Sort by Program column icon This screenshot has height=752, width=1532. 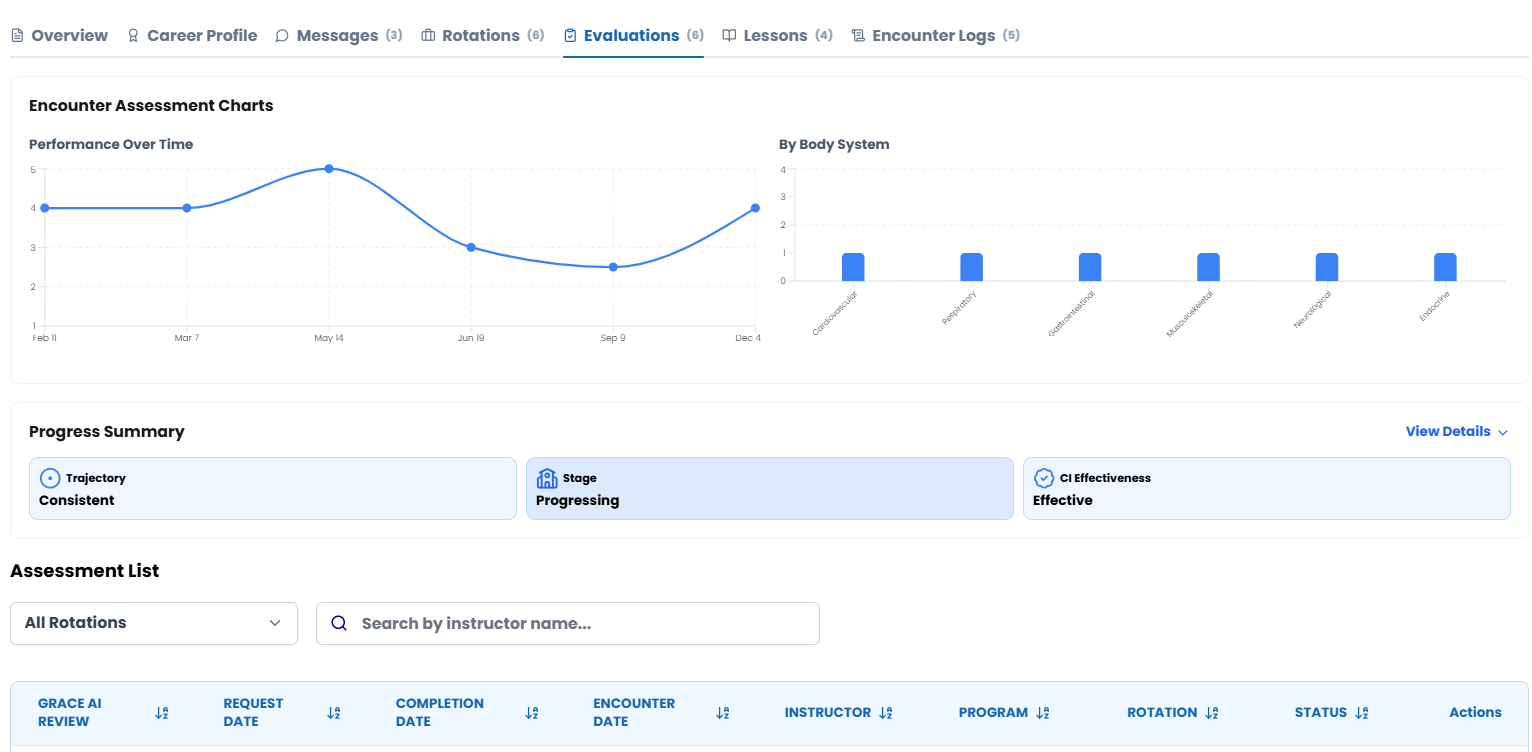tap(1043, 713)
